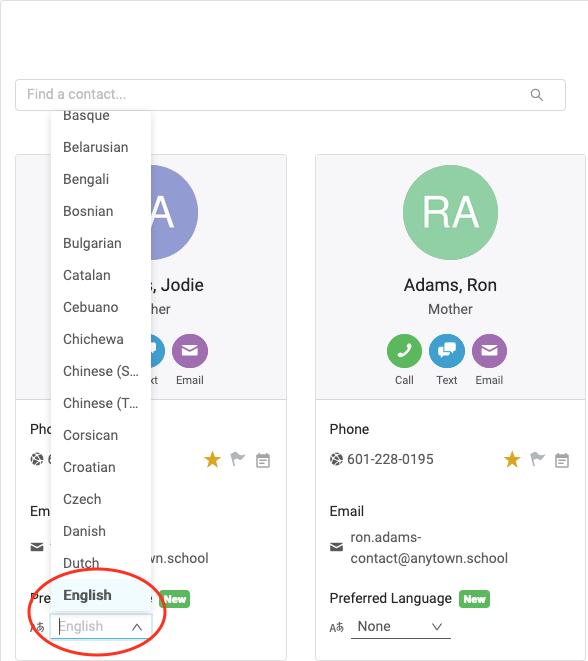This screenshot has width=588, height=661.
Task: Toggle flag on Jodie's phone row
Action: [238, 459]
